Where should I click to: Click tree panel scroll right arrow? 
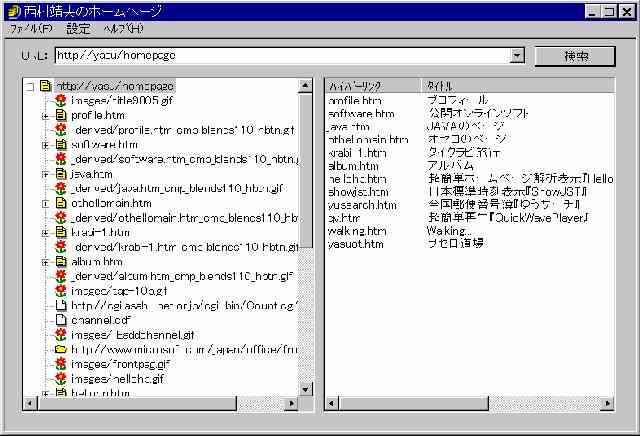292,403
